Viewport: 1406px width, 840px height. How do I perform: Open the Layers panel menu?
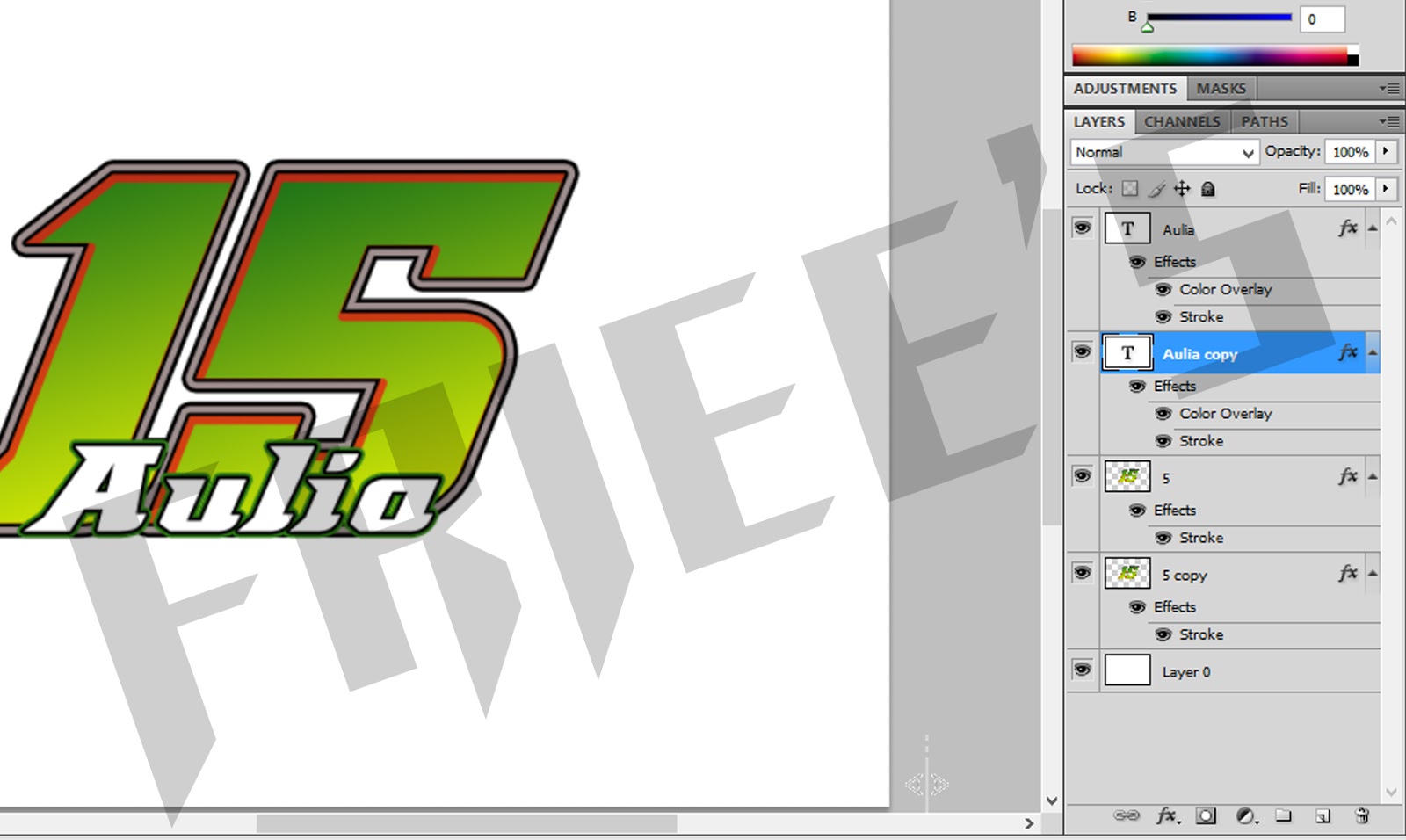tap(1389, 120)
